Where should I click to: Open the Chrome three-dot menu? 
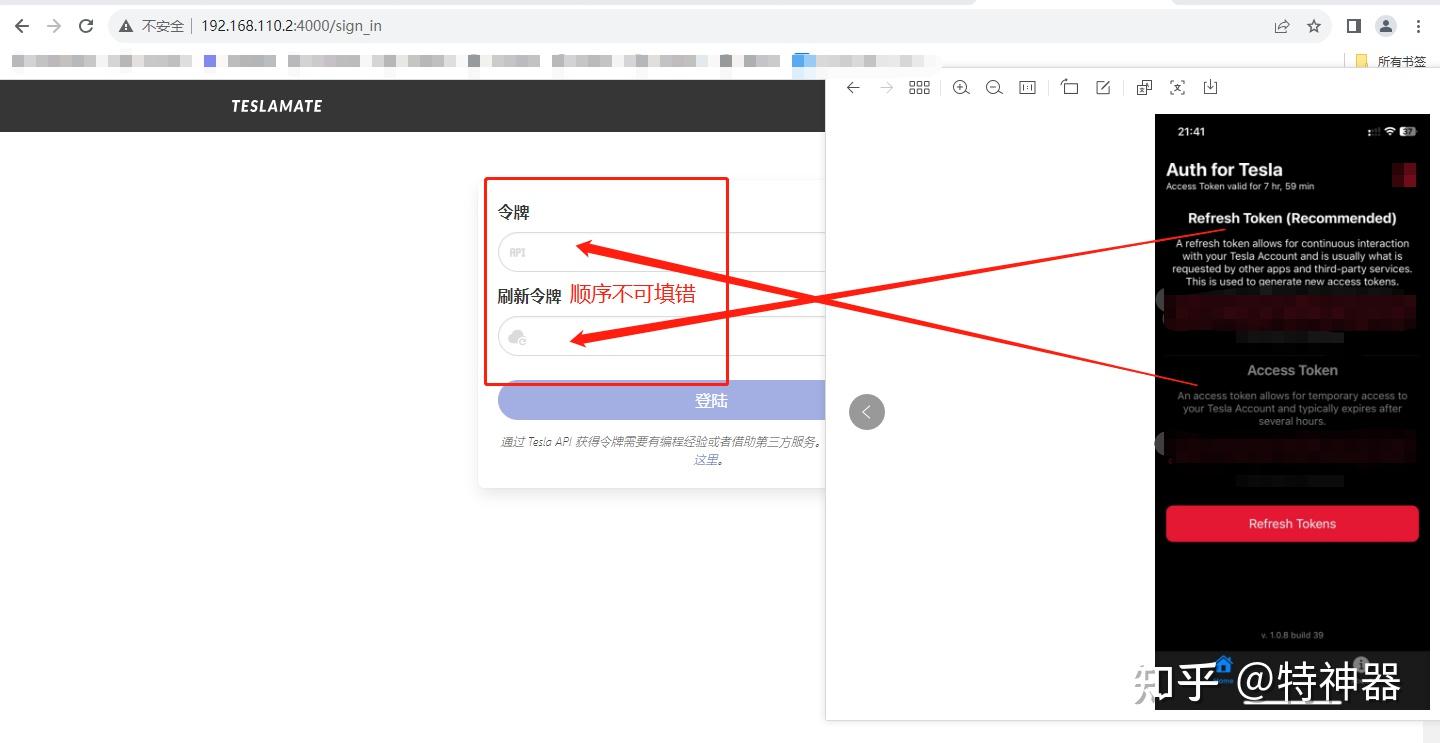click(x=1418, y=26)
